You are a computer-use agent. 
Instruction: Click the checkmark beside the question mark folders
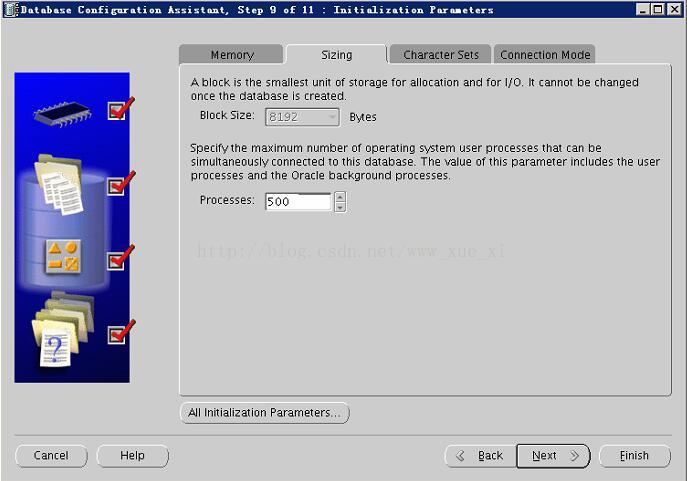click(x=121, y=332)
